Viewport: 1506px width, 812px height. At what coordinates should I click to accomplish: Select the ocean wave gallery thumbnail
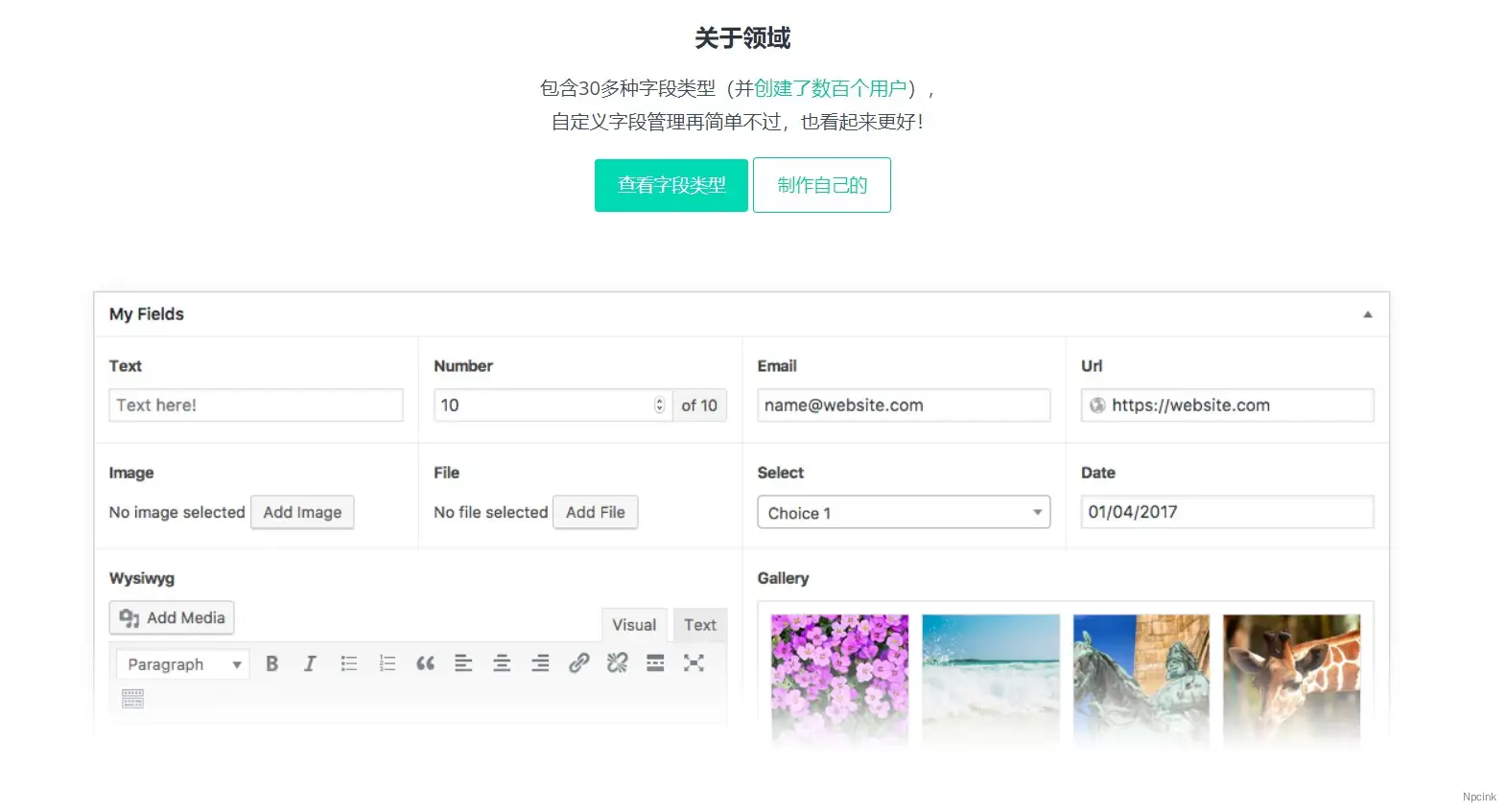tap(991, 679)
